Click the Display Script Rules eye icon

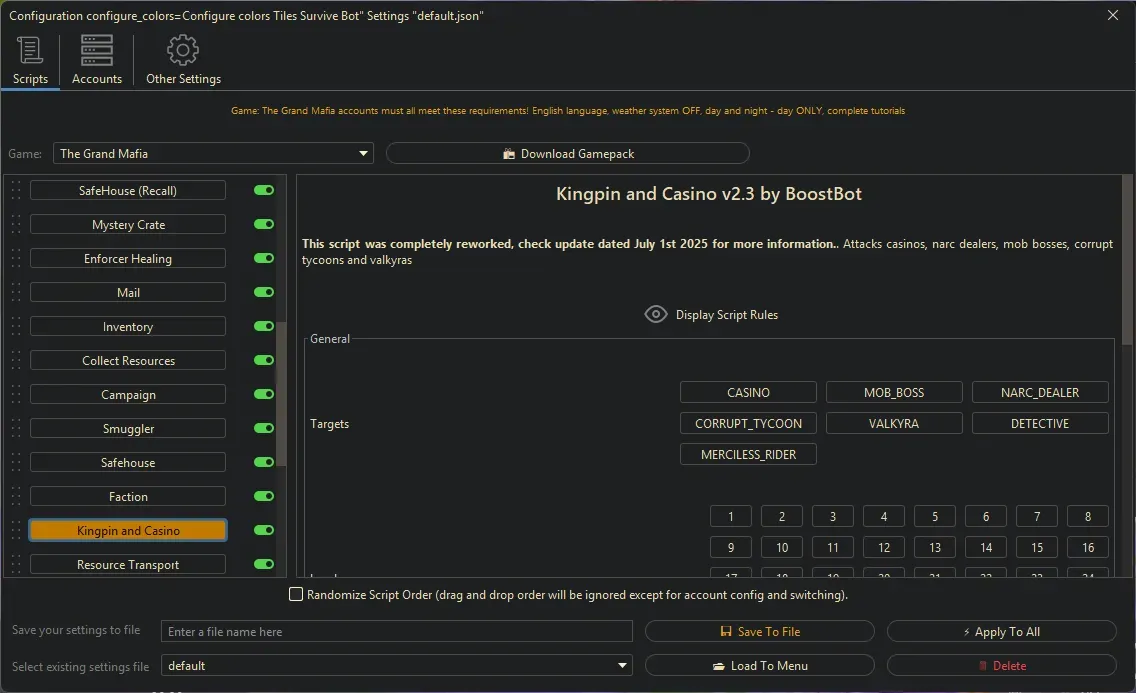click(x=656, y=314)
